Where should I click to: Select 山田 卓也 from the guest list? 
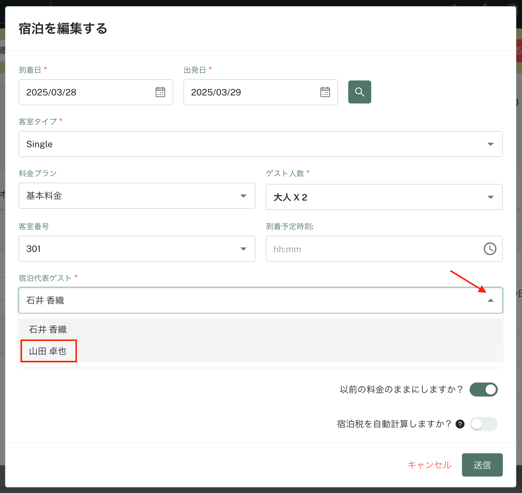49,351
